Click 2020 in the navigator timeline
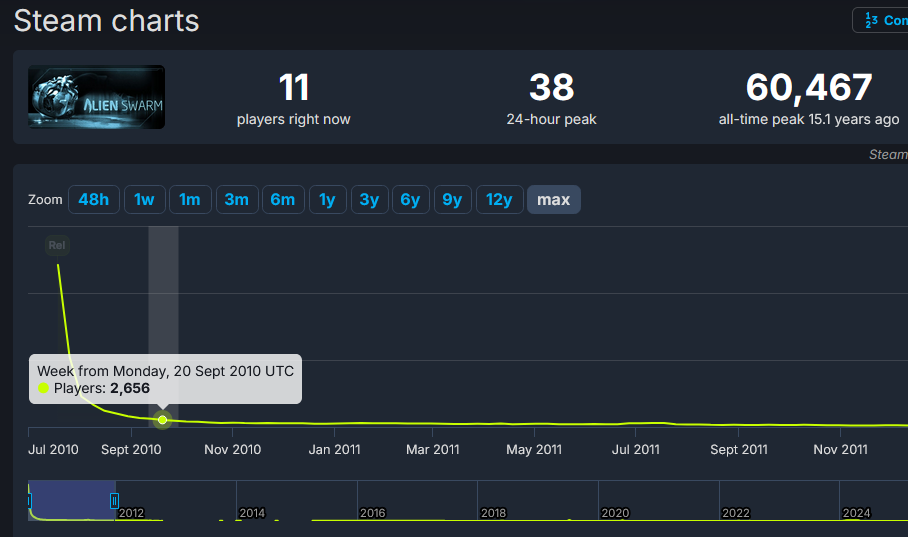 pyautogui.click(x=615, y=513)
